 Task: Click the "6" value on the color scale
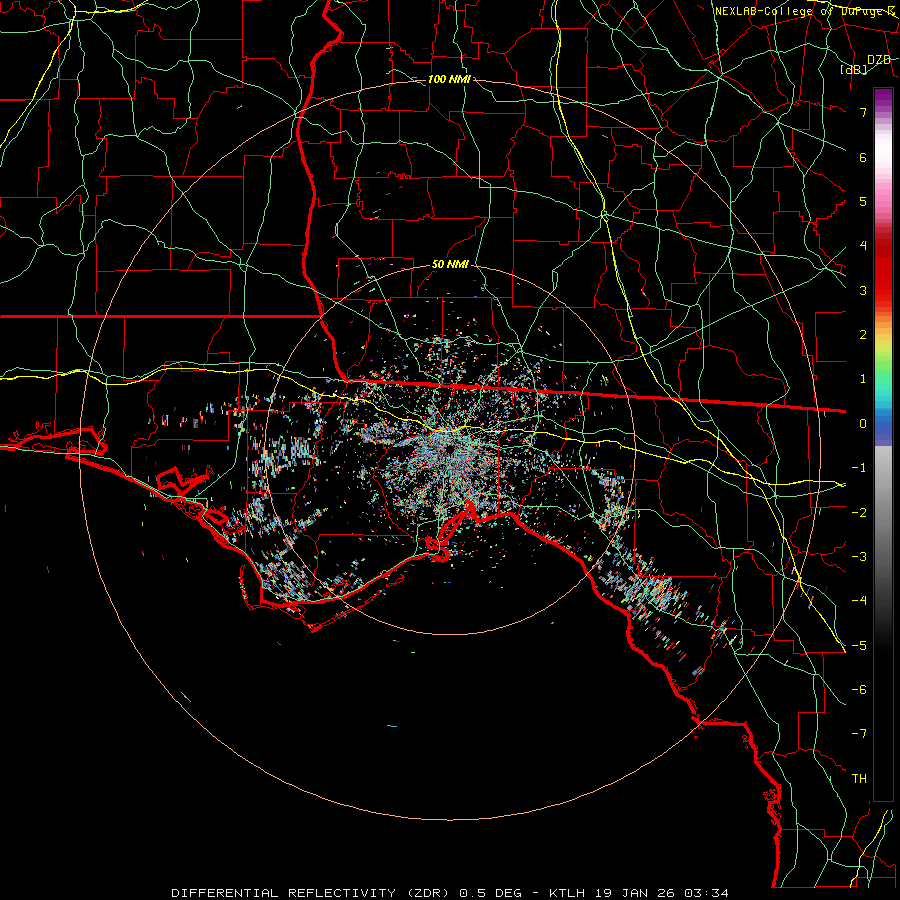863,157
